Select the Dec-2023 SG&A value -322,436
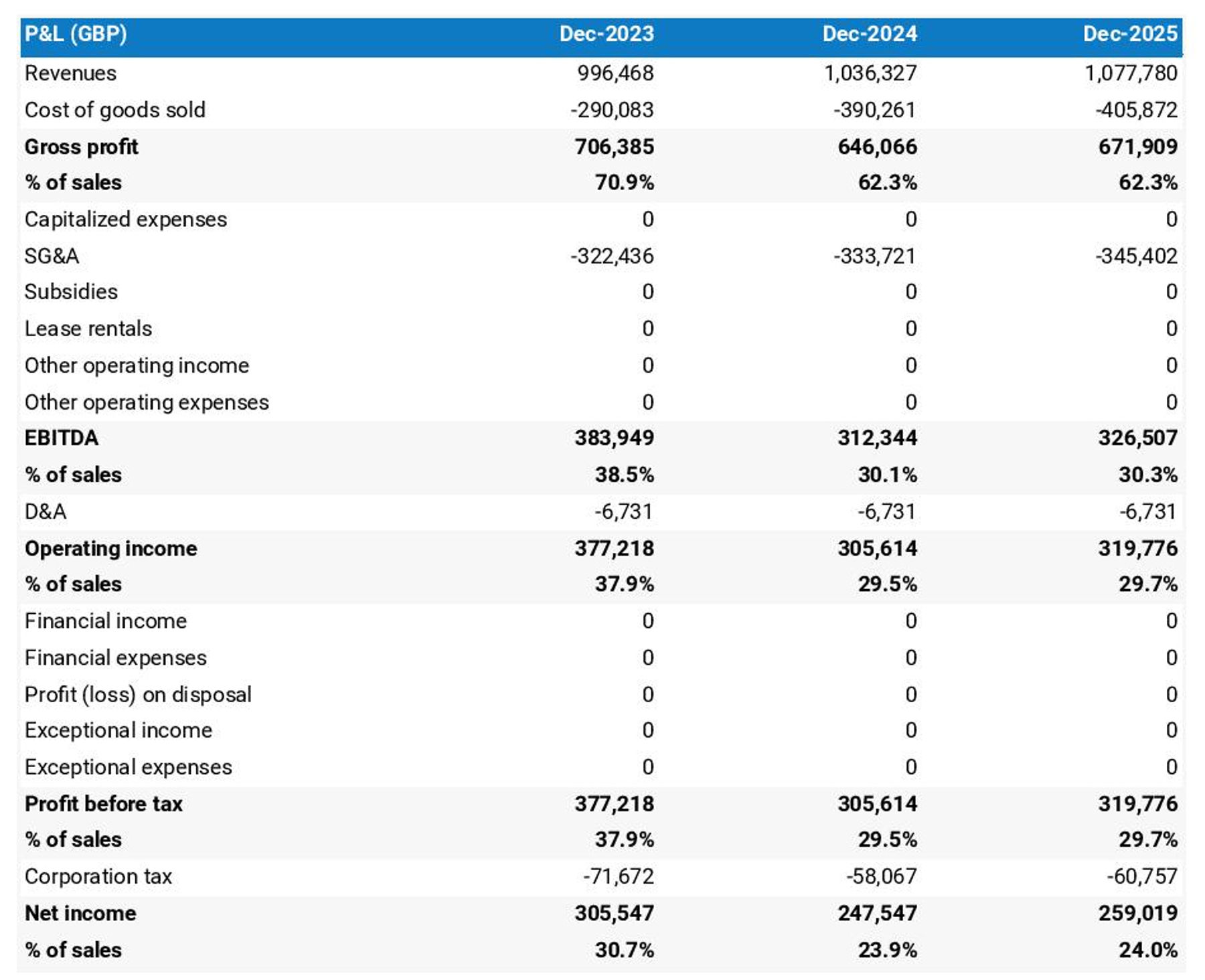1205x980 pixels. click(612, 256)
